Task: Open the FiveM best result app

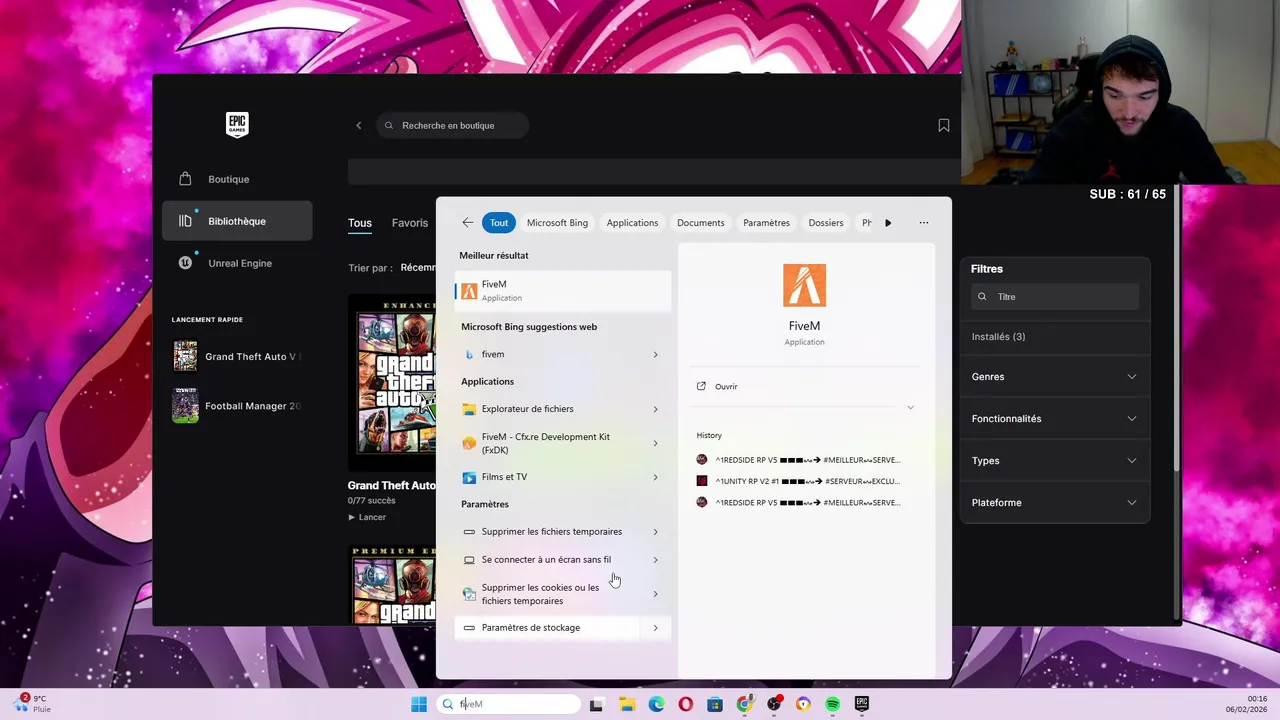Action: (x=564, y=290)
